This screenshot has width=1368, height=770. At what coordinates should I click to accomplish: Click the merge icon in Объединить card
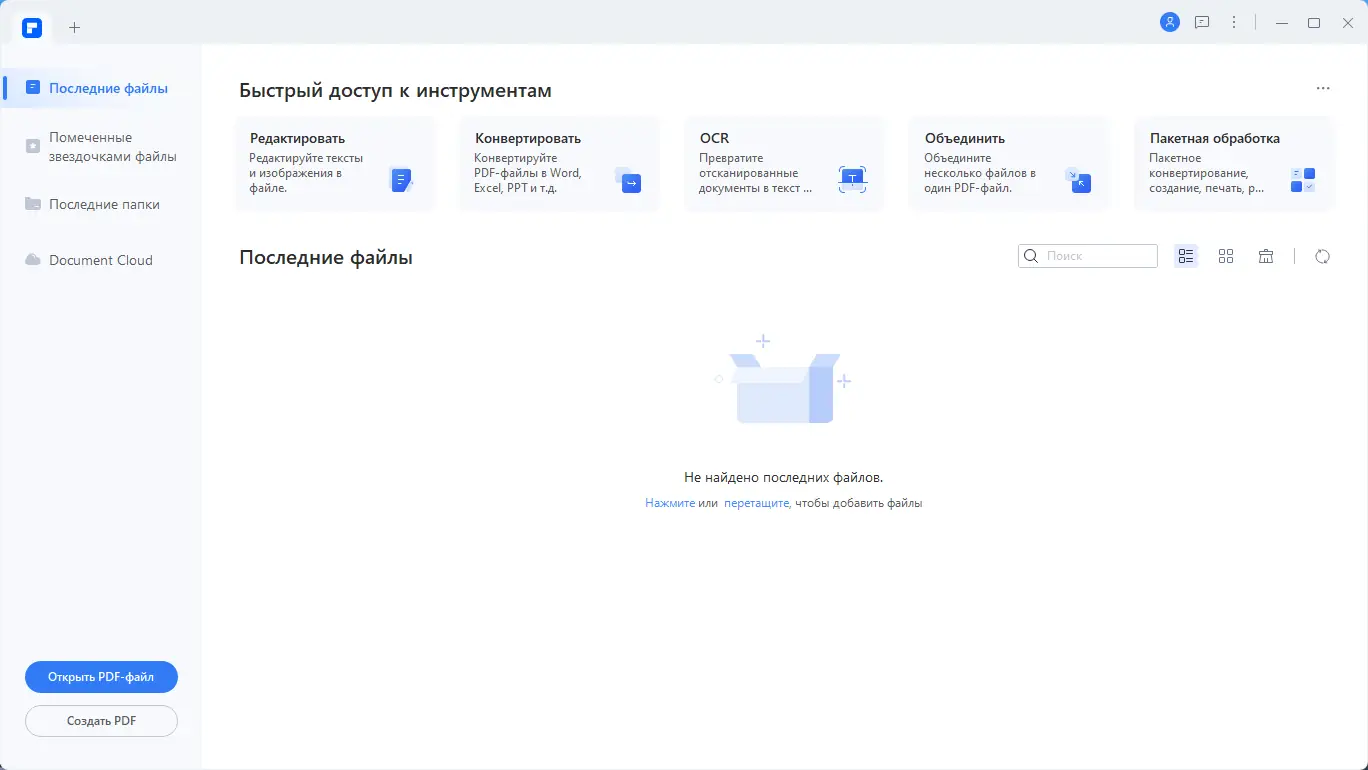(1078, 180)
